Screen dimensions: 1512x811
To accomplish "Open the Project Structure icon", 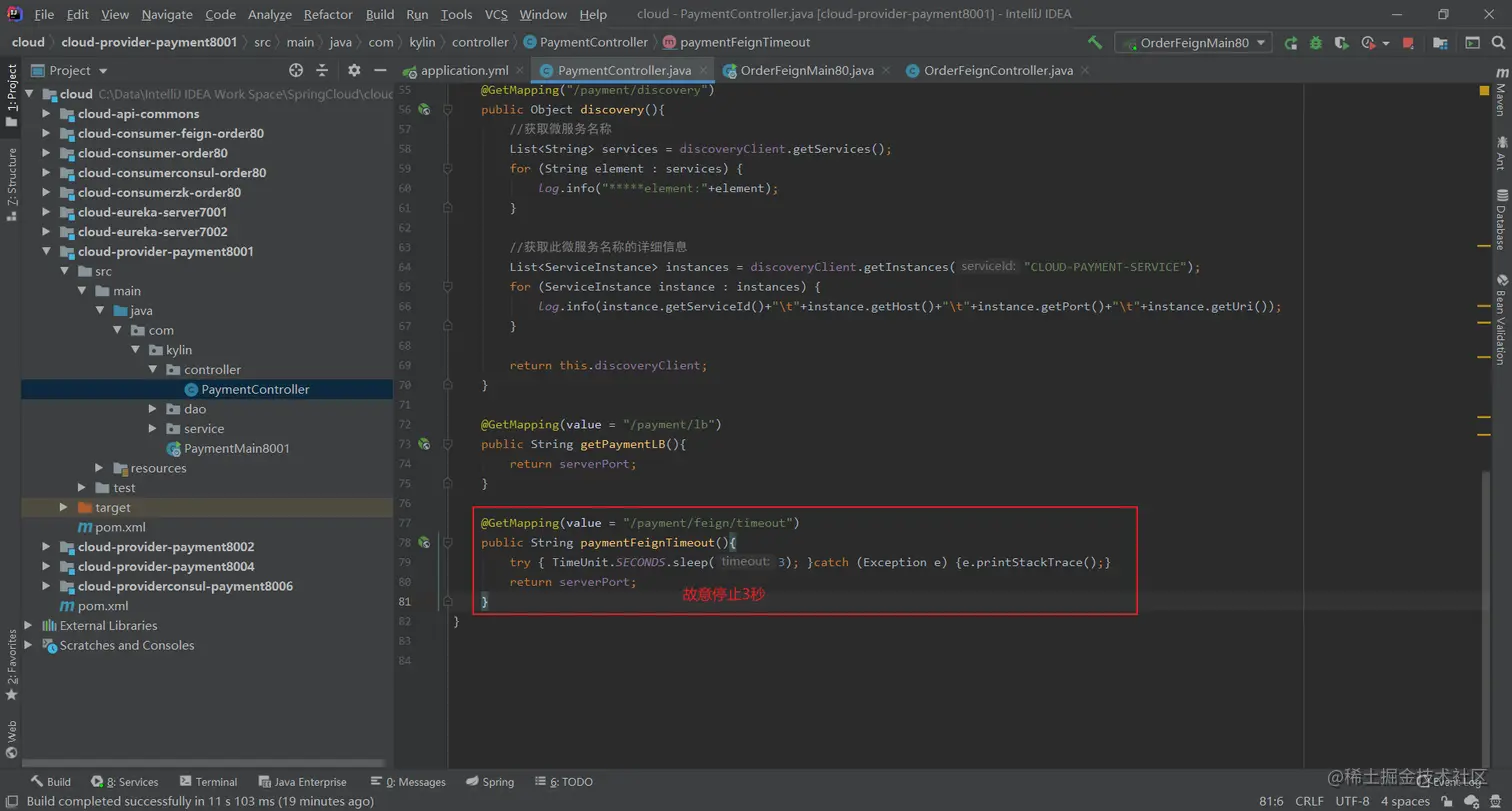I will pyautogui.click(x=1440, y=43).
